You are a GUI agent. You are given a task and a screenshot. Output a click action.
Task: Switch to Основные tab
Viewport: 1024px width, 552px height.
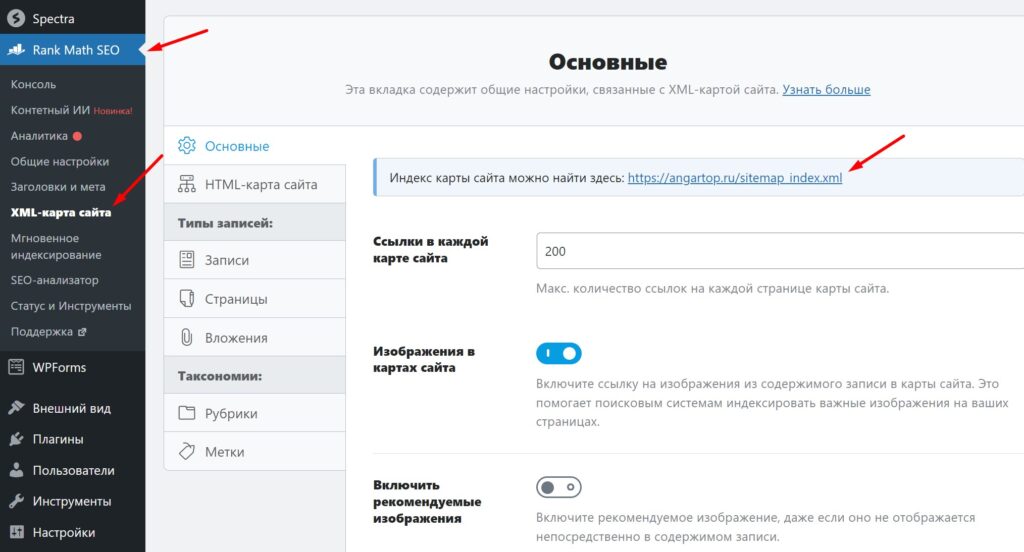click(x=255, y=146)
